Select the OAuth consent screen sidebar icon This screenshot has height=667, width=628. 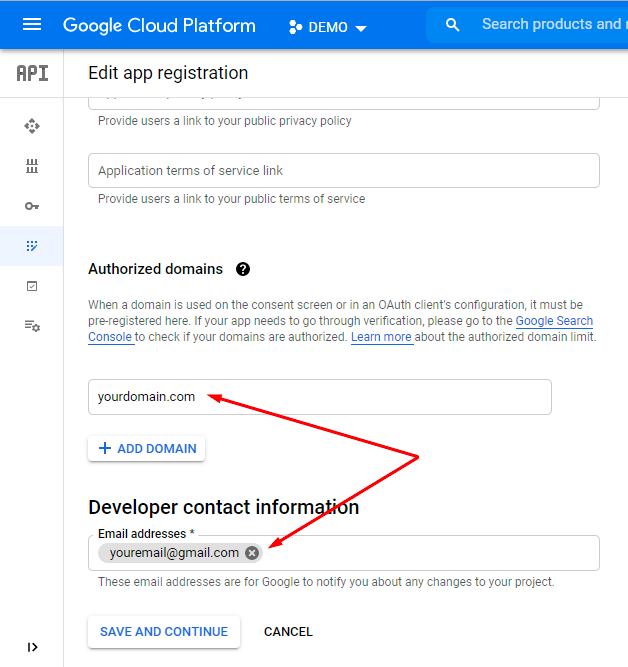click(x=32, y=246)
